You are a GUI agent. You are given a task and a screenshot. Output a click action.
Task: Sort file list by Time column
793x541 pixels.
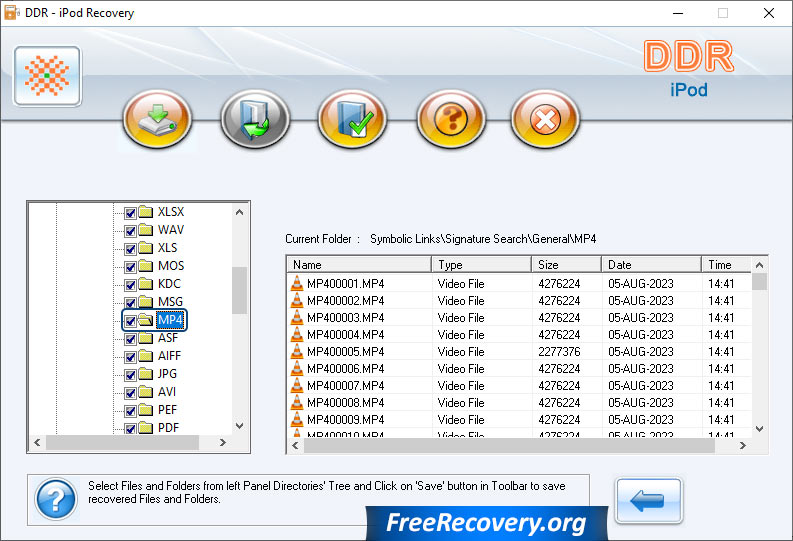(727, 264)
